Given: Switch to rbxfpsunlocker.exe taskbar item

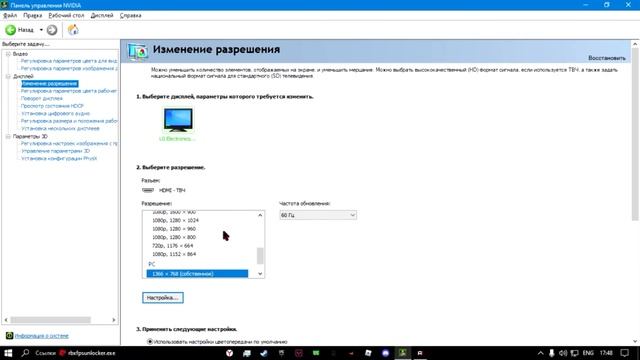Looking at the screenshot, I should click(x=87, y=353).
